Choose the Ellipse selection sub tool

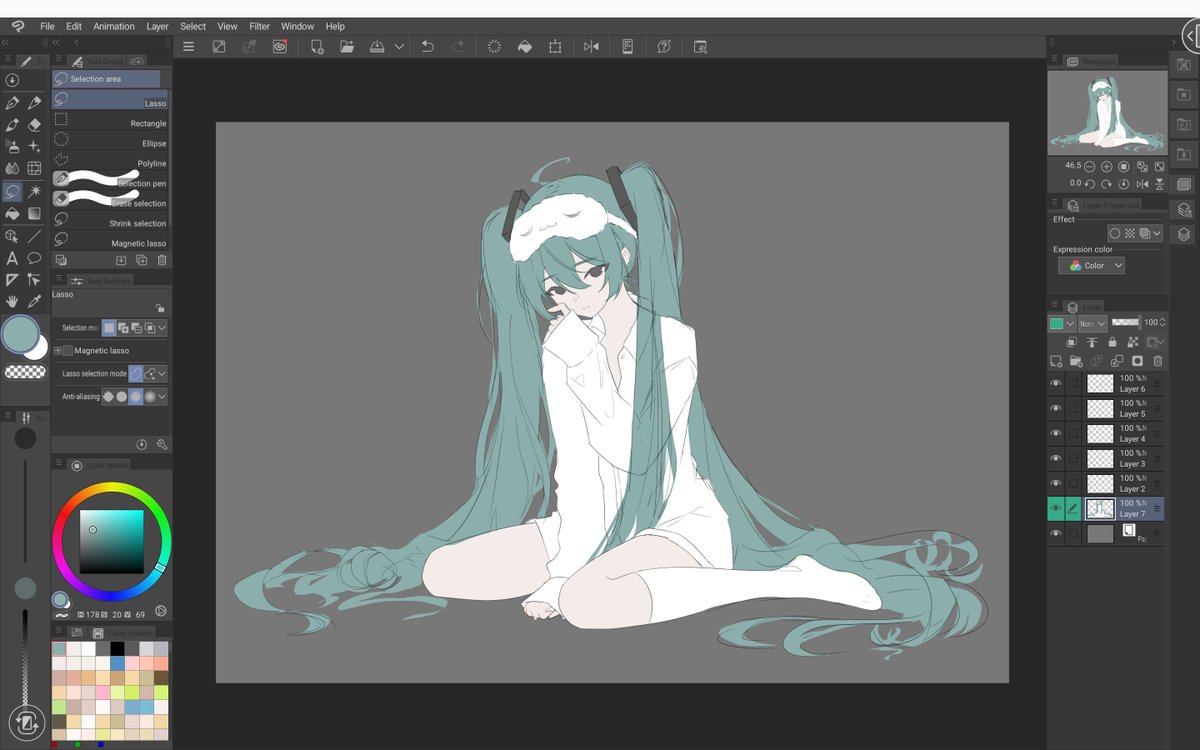(110, 143)
